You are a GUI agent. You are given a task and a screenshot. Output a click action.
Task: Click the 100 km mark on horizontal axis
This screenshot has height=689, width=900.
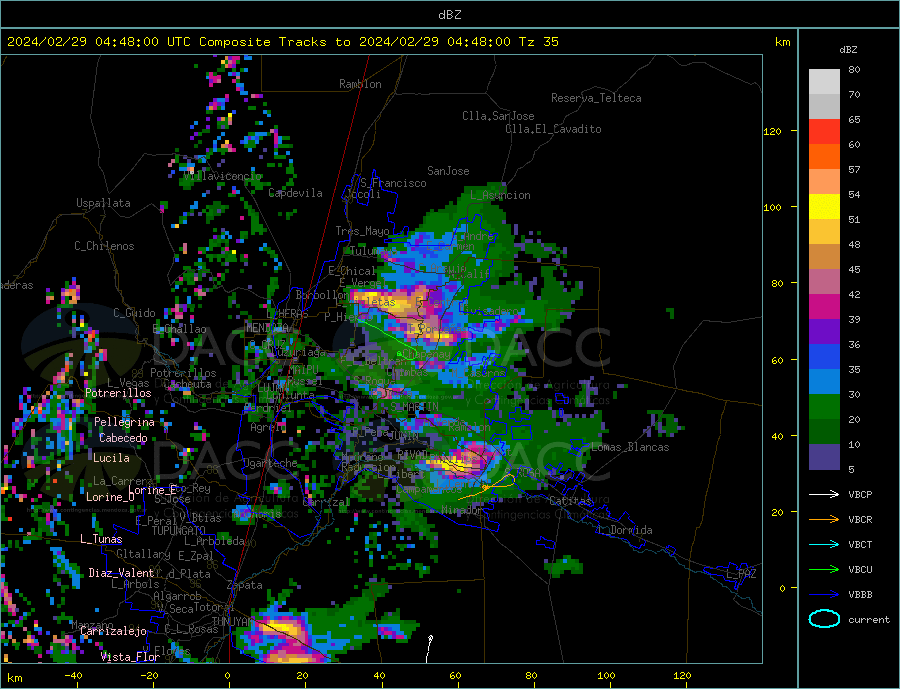[x=607, y=676]
